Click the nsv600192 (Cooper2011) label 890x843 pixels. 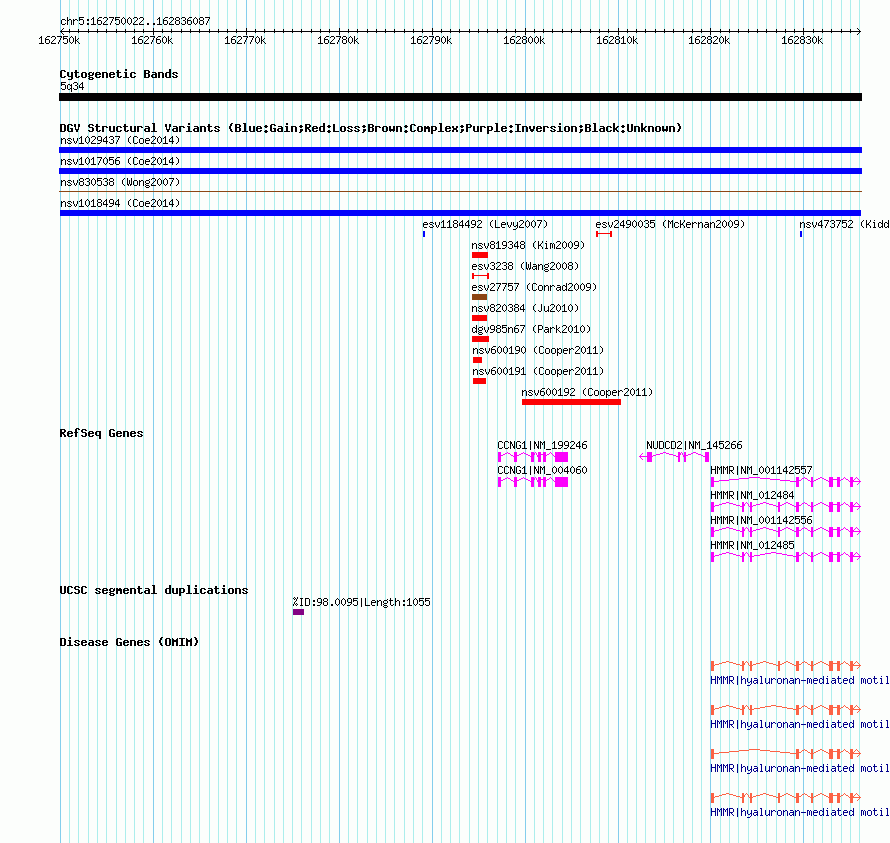(587, 392)
